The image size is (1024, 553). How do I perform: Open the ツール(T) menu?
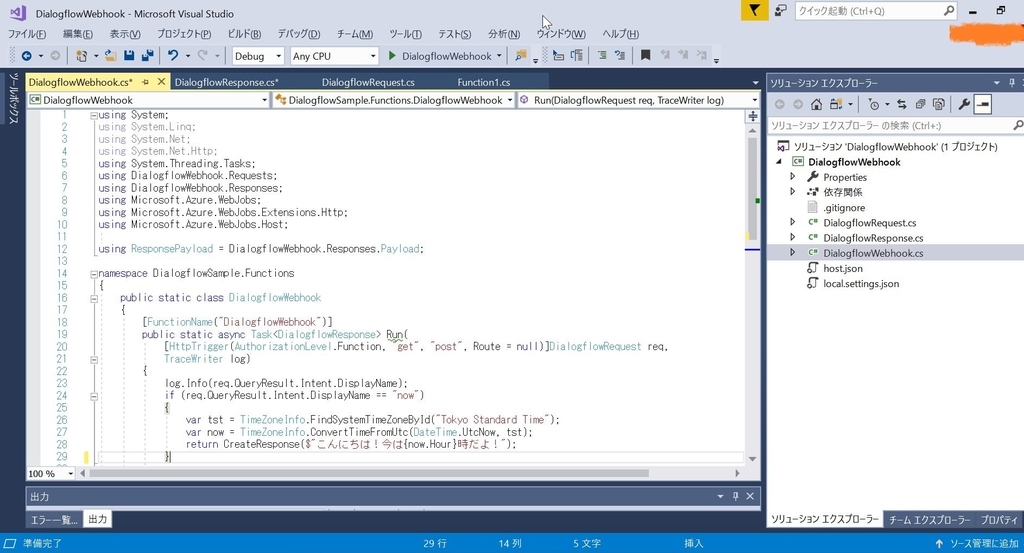click(406, 34)
